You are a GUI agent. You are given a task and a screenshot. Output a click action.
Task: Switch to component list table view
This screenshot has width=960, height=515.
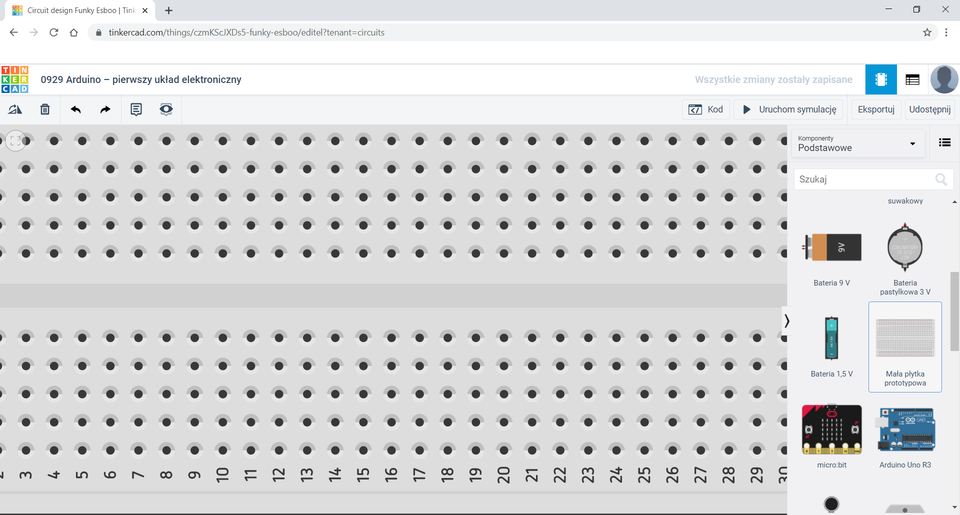912,79
